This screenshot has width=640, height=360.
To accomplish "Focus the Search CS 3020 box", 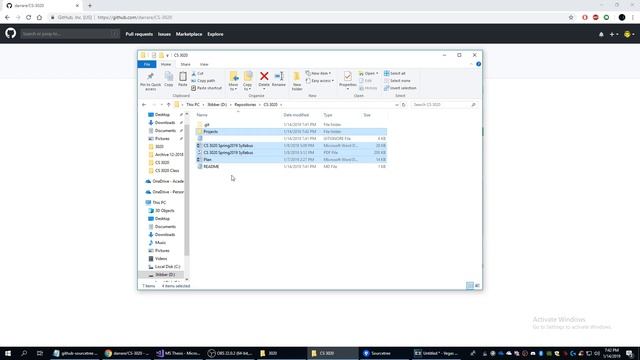I will [x=444, y=105].
